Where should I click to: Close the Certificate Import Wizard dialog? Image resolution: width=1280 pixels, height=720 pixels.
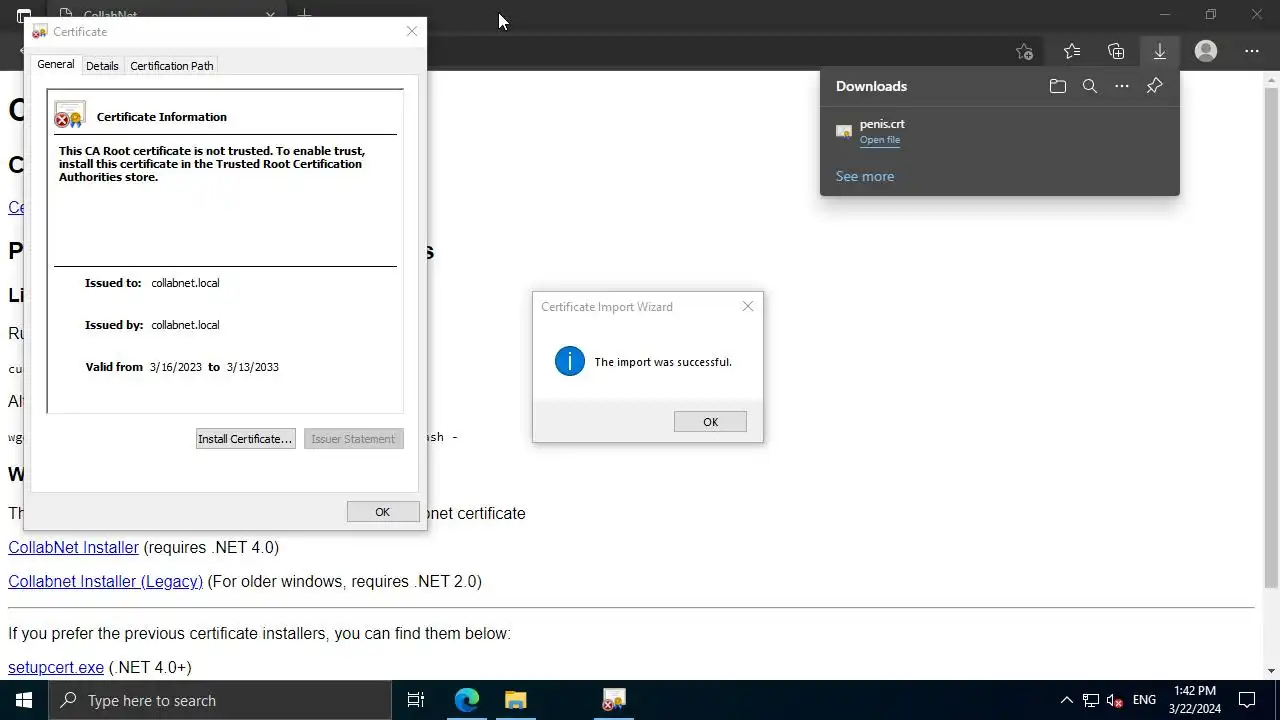pos(748,306)
